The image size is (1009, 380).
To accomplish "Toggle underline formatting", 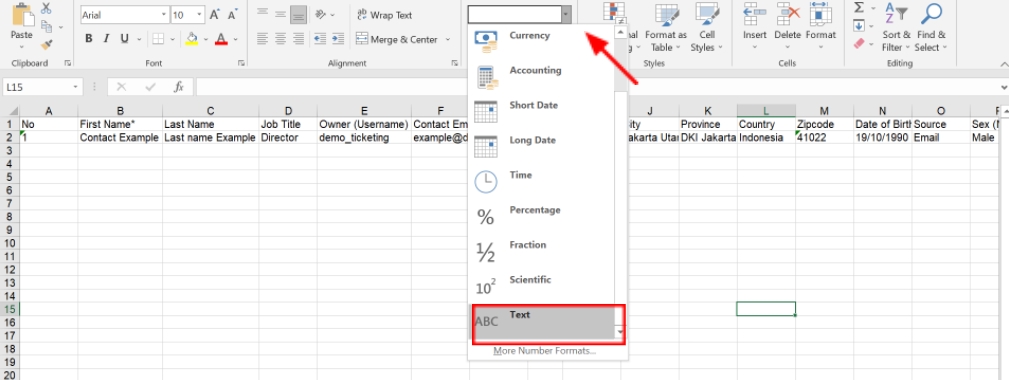I will pyautogui.click(x=124, y=39).
